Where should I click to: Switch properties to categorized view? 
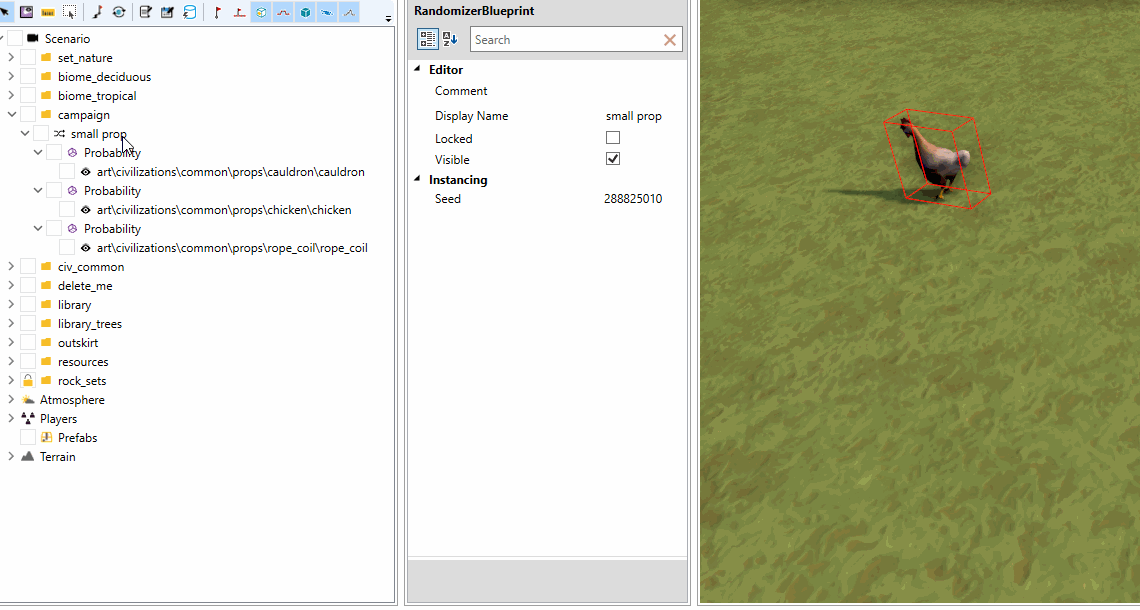click(428, 39)
